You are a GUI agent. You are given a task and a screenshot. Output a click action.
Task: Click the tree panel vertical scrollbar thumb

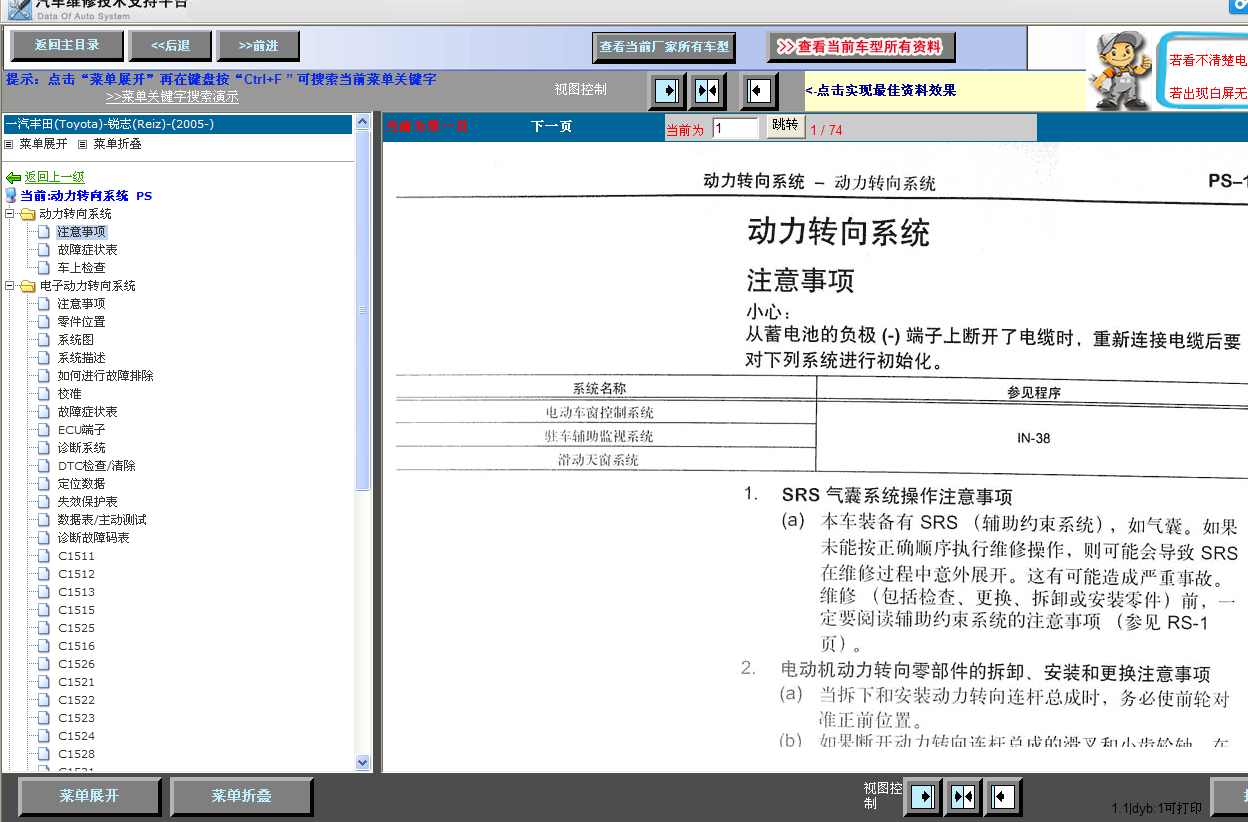362,311
